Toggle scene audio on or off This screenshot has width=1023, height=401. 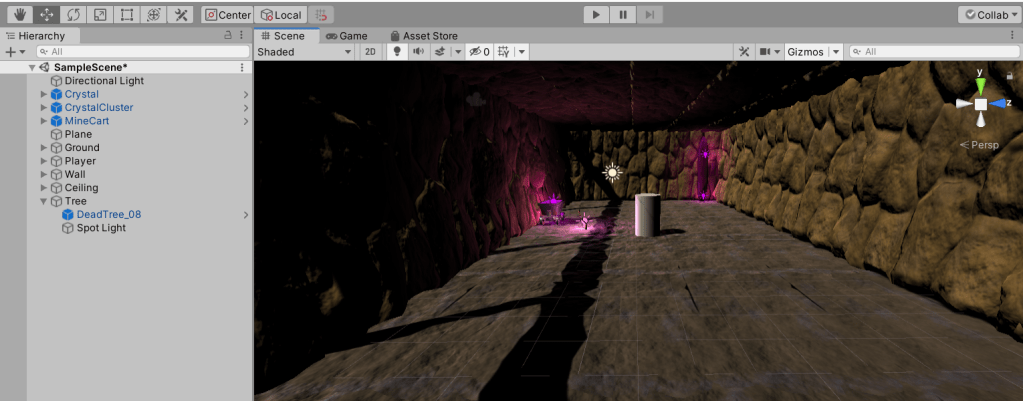418,51
